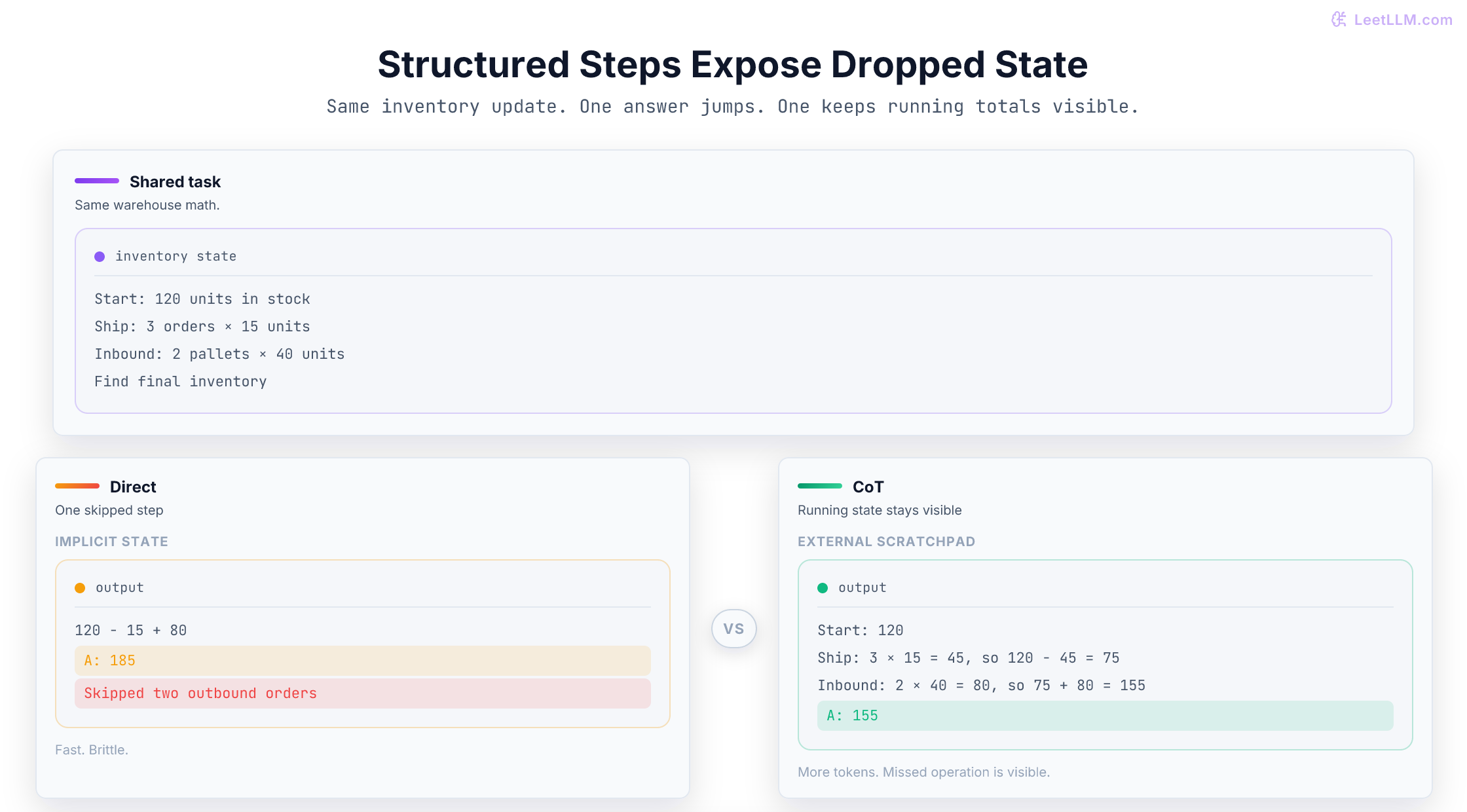Click the subtitle starting Same inventory update
Screen dimensions: 1467x812
tap(733, 106)
